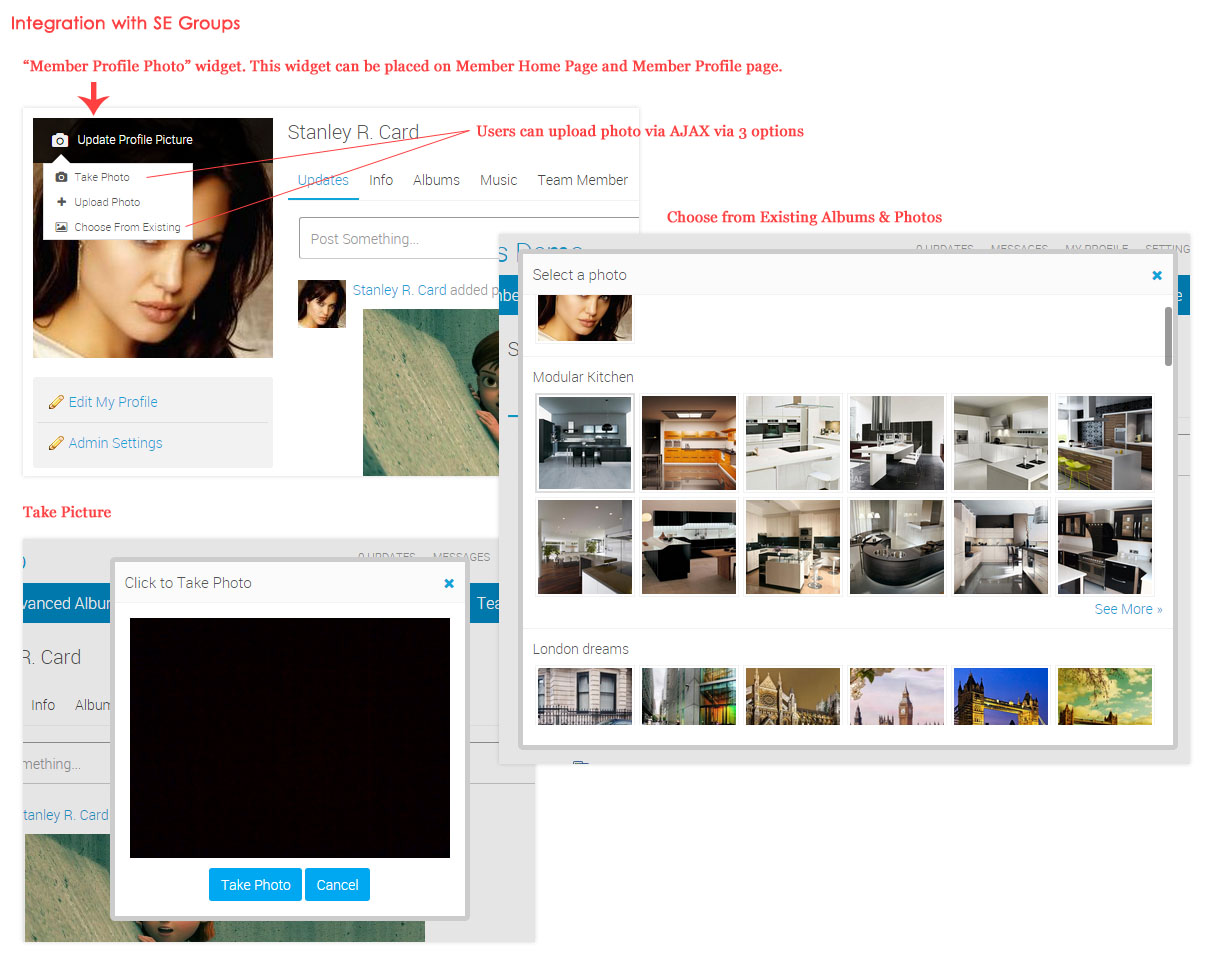Choose Upload Photo menu option
The image size is (1229, 962).
pyautogui.click(x=106, y=202)
